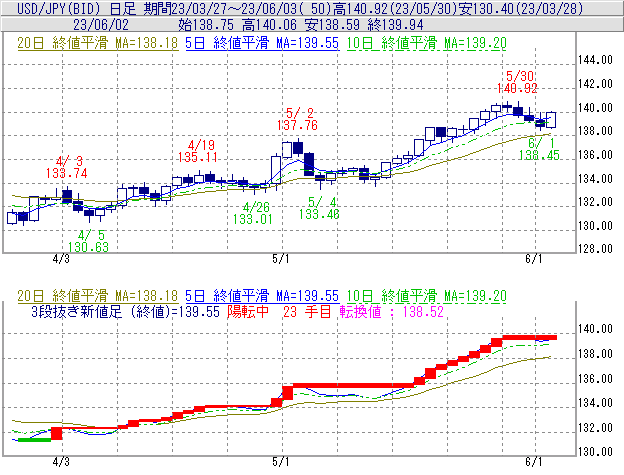The width and height of the screenshot is (624, 475).
Task: Click 140.00 on the lower chart price axis
Action: (595, 329)
